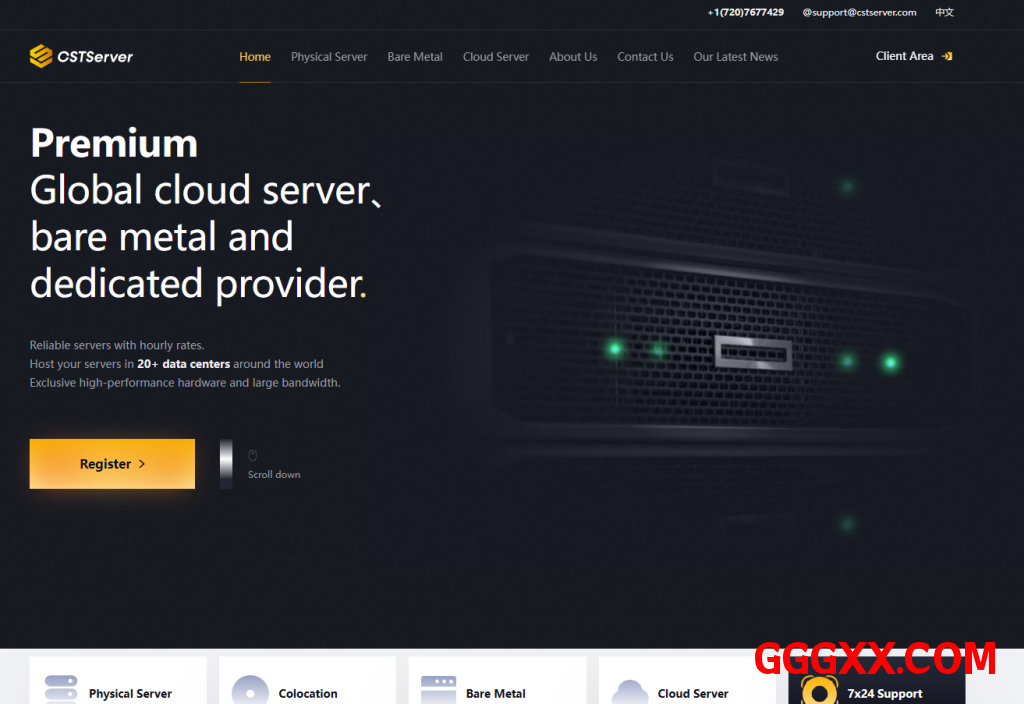
Task: Go to Bare Metal in navigation bar
Action: [415, 57]
